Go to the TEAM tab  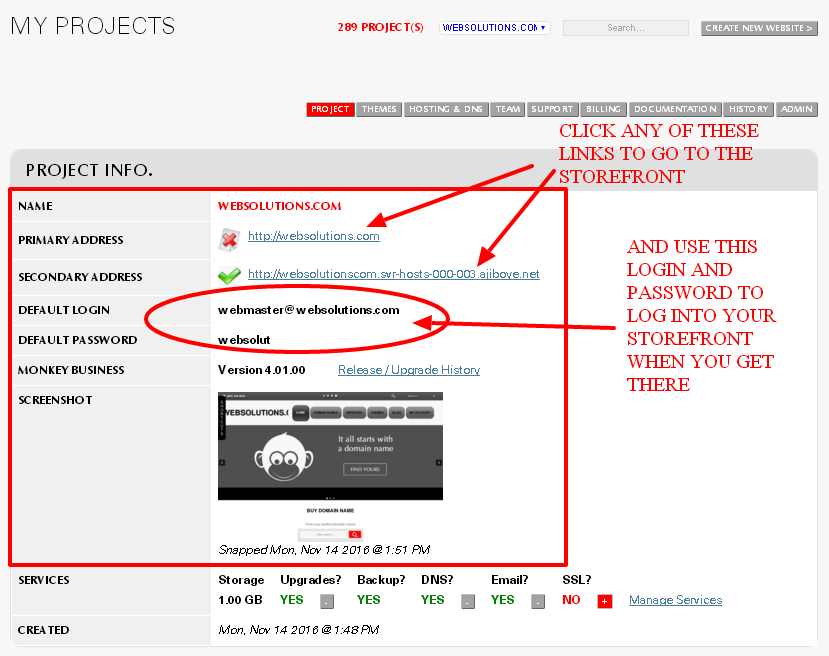[x=508, y=109]
